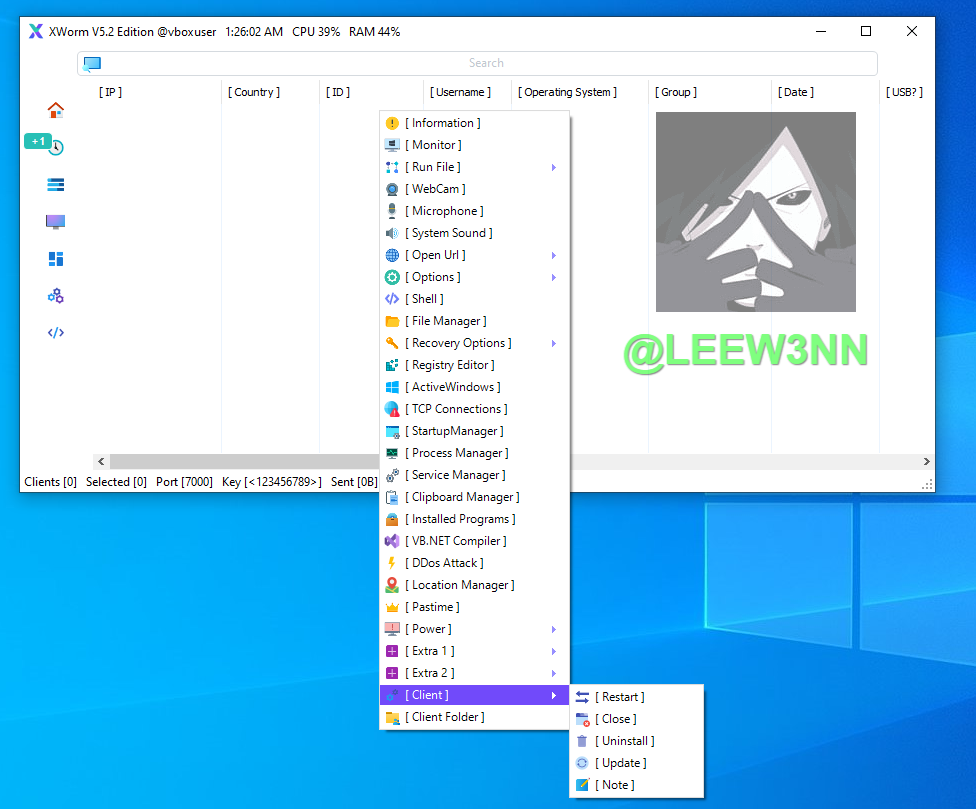Open the clock icon with +1 badge

(56, 147)
